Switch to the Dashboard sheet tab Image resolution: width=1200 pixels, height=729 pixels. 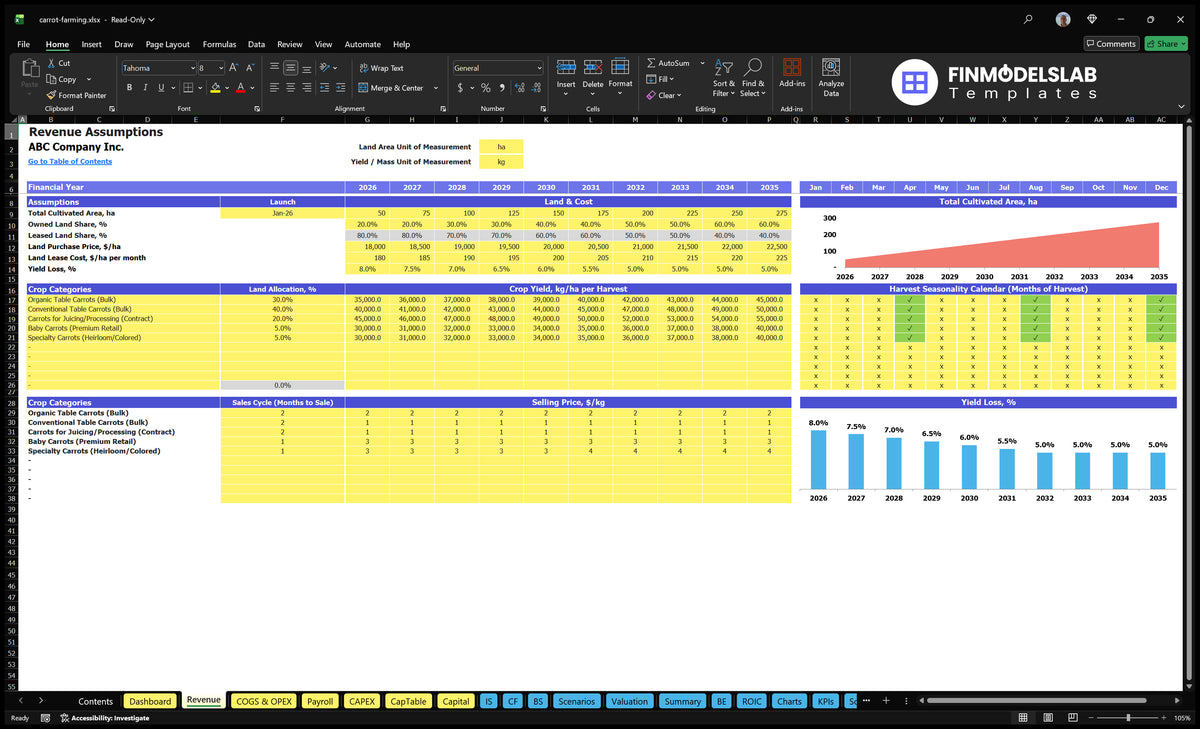click(x=150, y=701)
